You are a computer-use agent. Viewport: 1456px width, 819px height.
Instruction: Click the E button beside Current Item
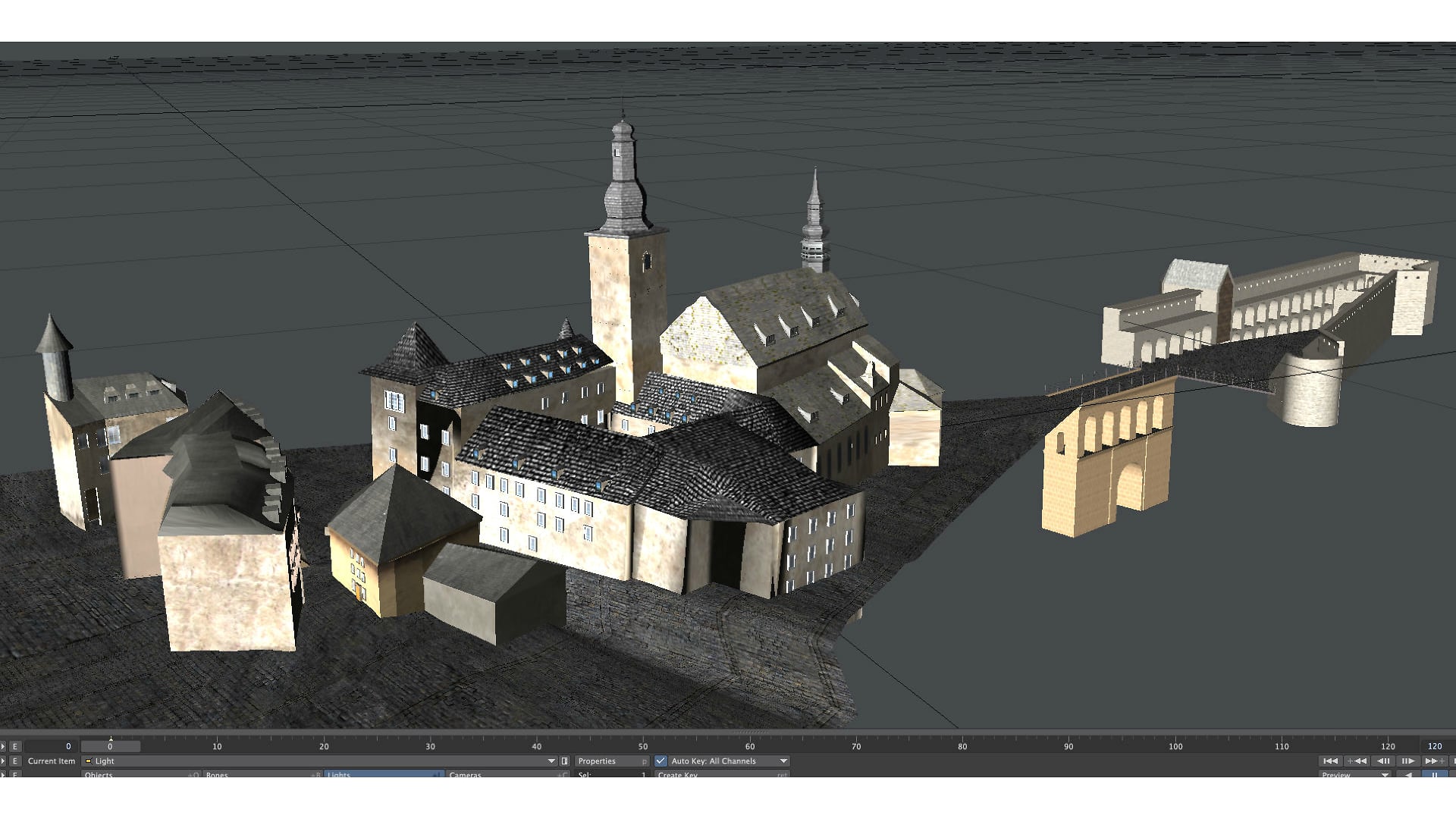point(14,761)
